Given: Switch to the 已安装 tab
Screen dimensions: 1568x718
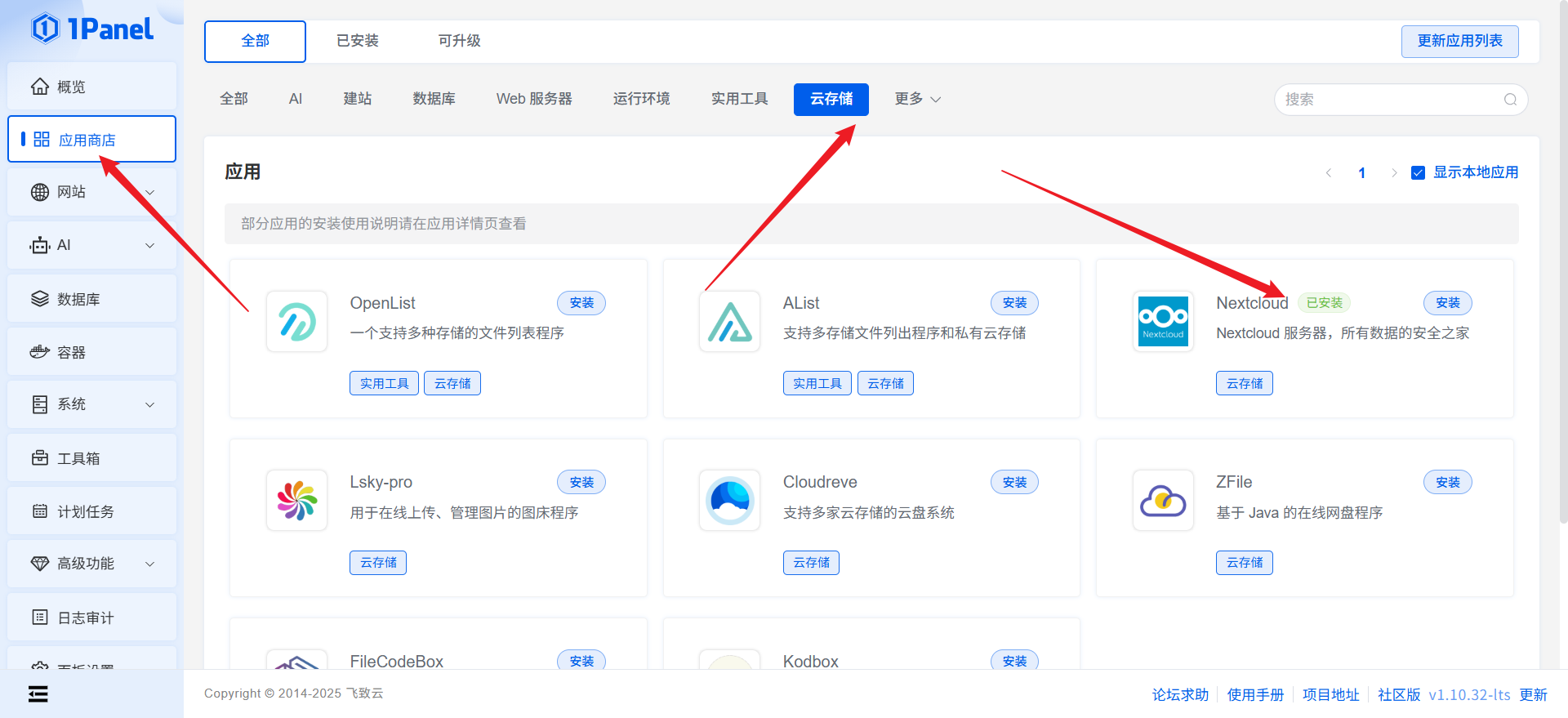Looking at the screenshot, I should coord(357,41).
